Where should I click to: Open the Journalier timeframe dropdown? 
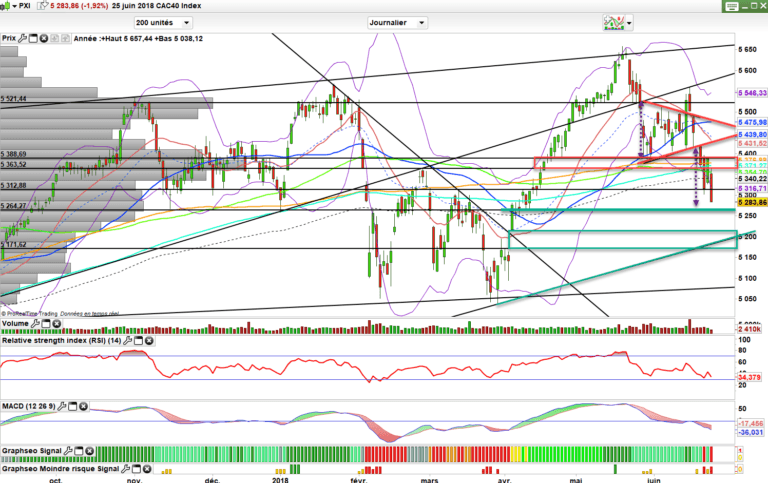point(395,21)
